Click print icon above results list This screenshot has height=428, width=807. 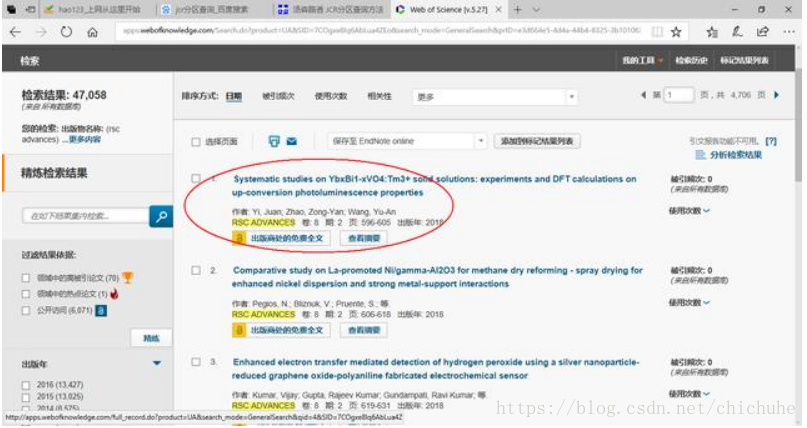pos(274,141)
